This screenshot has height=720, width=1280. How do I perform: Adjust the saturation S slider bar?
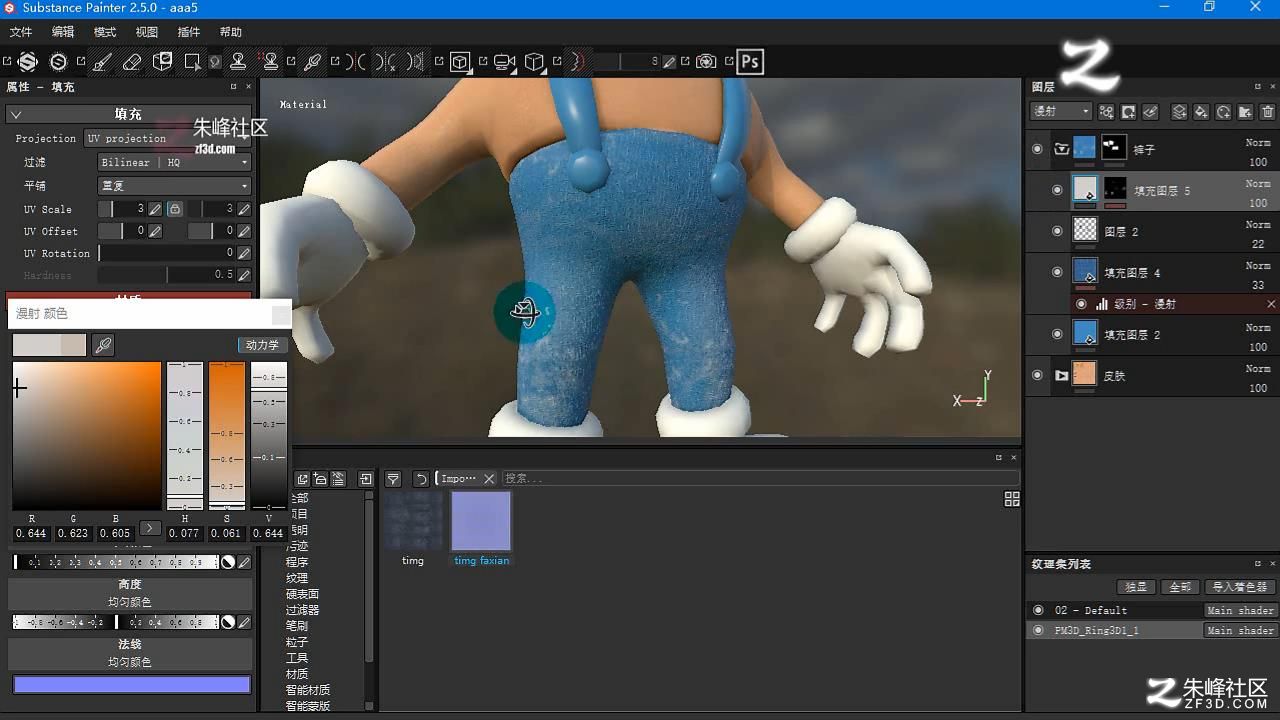(227, 436)
